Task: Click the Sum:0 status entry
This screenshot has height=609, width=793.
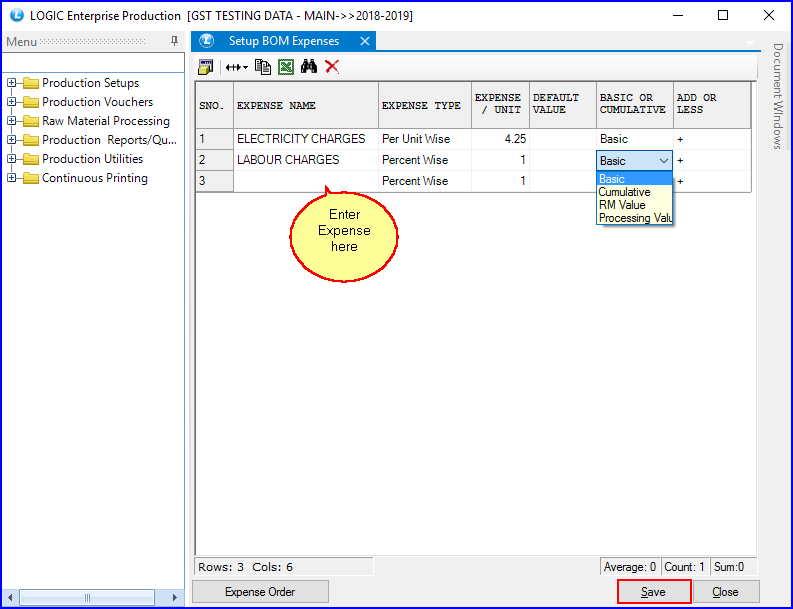Action: coord(732,567)
